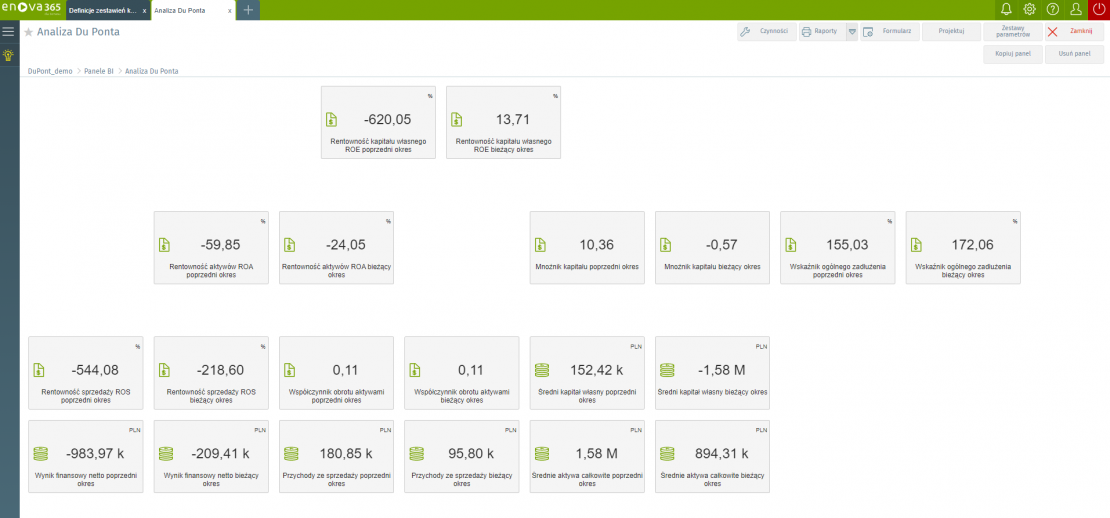Toggle the favorite star beside Analiza Du Ponta

pos(29,32)
